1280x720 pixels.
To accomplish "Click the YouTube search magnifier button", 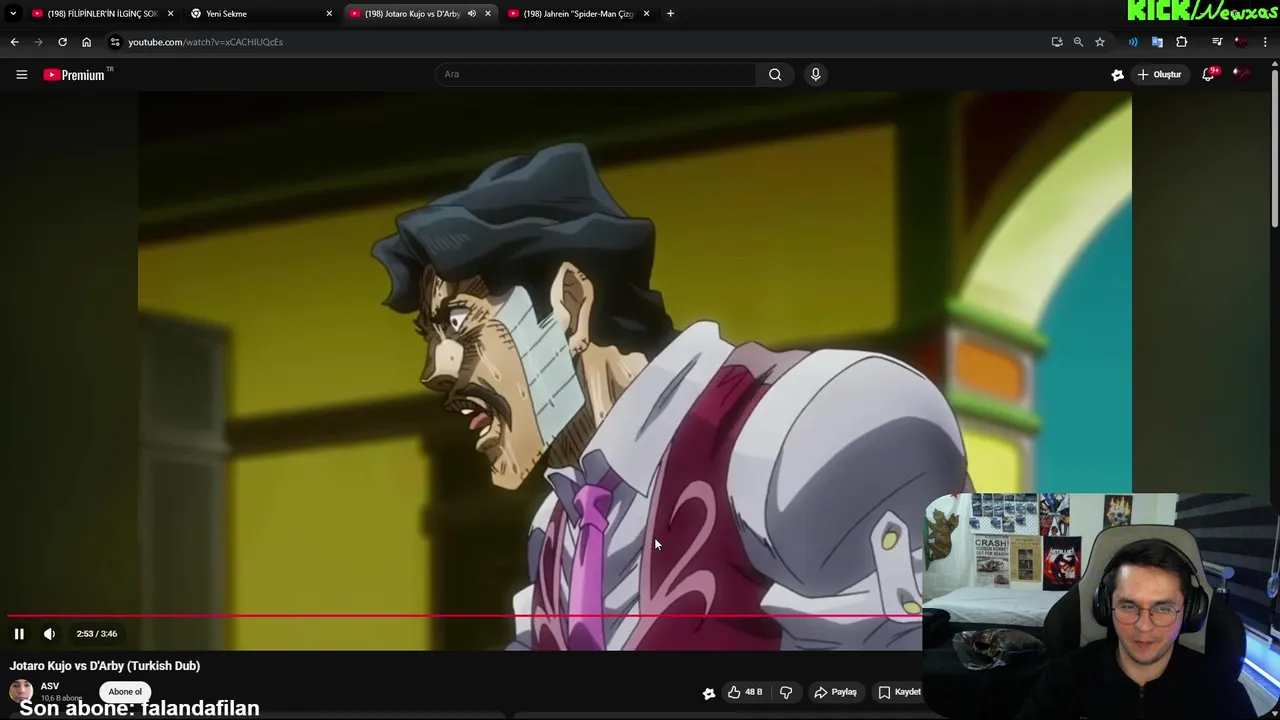I will click(x=775, y=74).
